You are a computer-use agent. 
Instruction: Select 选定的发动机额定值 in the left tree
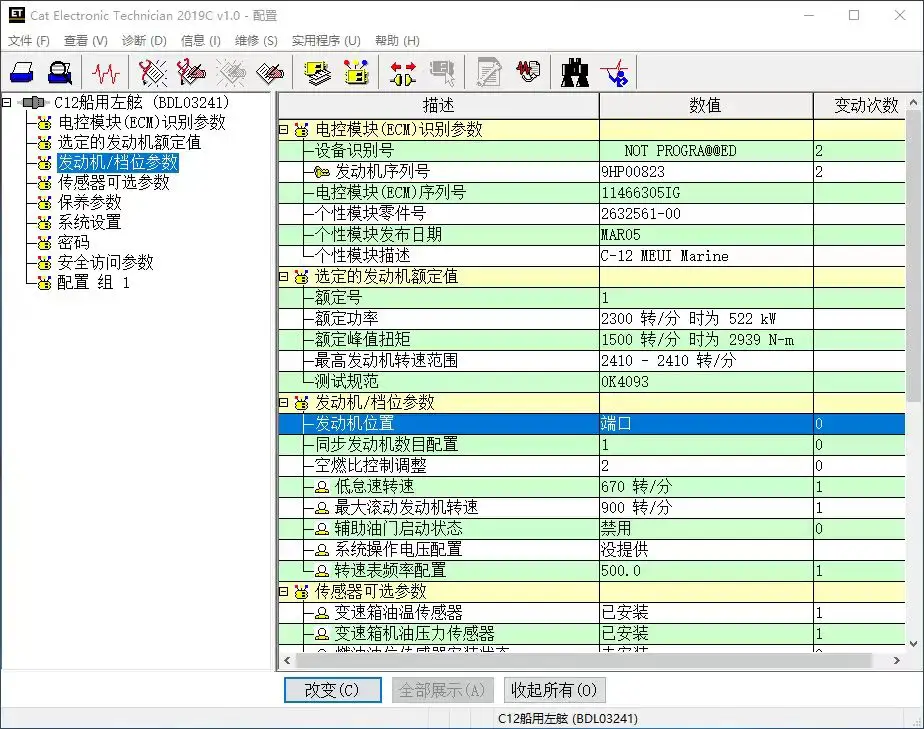tap(129, 143)
